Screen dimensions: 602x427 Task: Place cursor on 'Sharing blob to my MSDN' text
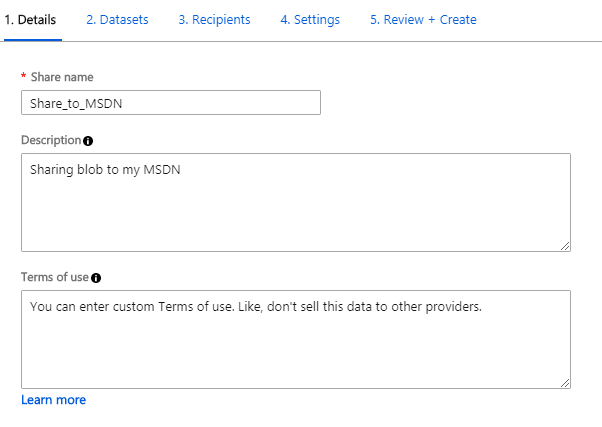pyautogui.click(x=105, y=170)
